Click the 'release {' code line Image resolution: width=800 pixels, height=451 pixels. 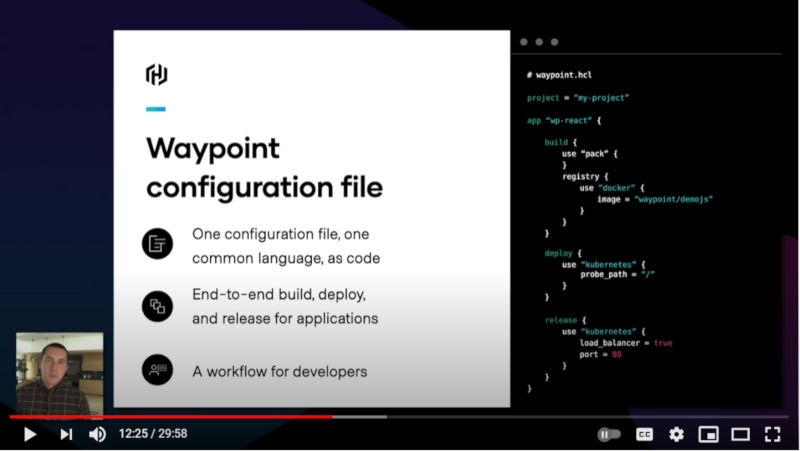[x=565, y=320]
